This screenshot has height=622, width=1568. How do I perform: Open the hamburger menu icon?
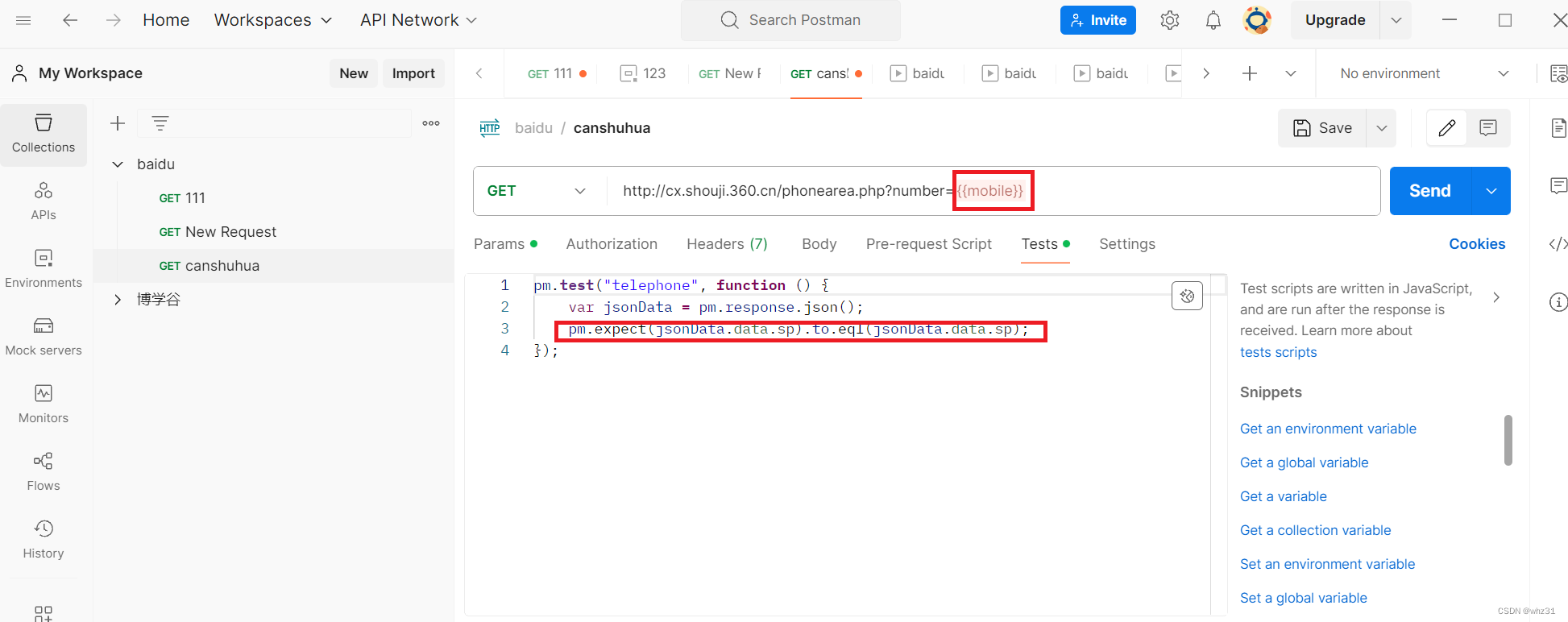(x=23, y=20)
